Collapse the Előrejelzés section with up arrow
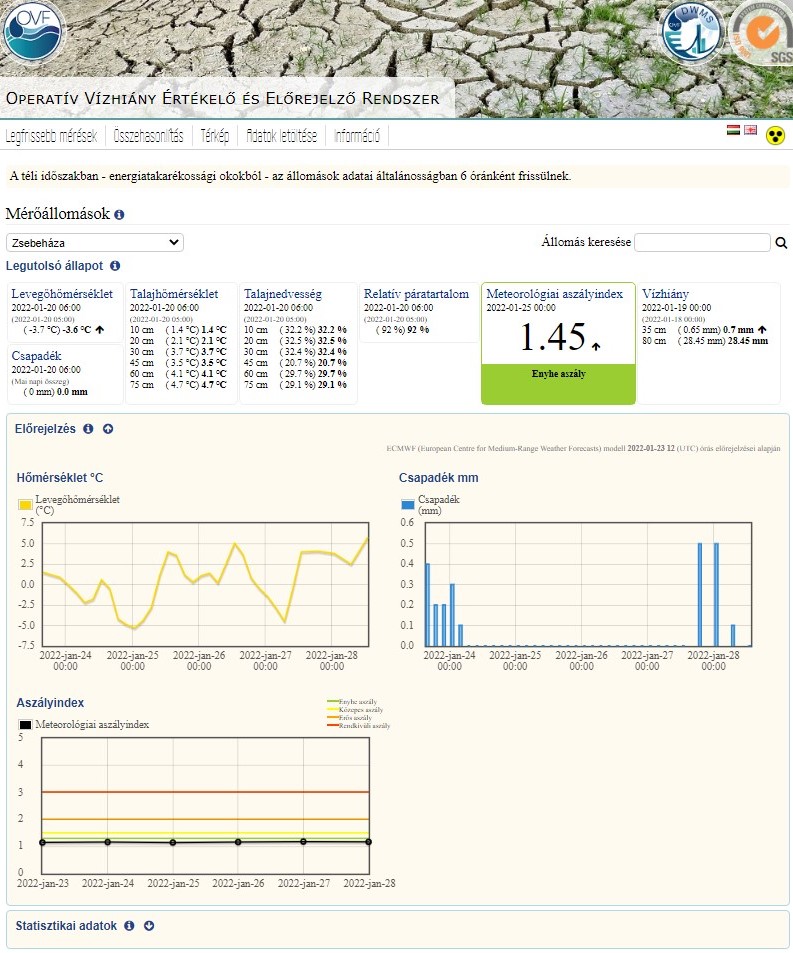This screenshot has height=953, width=793. [x=108, y=429]
